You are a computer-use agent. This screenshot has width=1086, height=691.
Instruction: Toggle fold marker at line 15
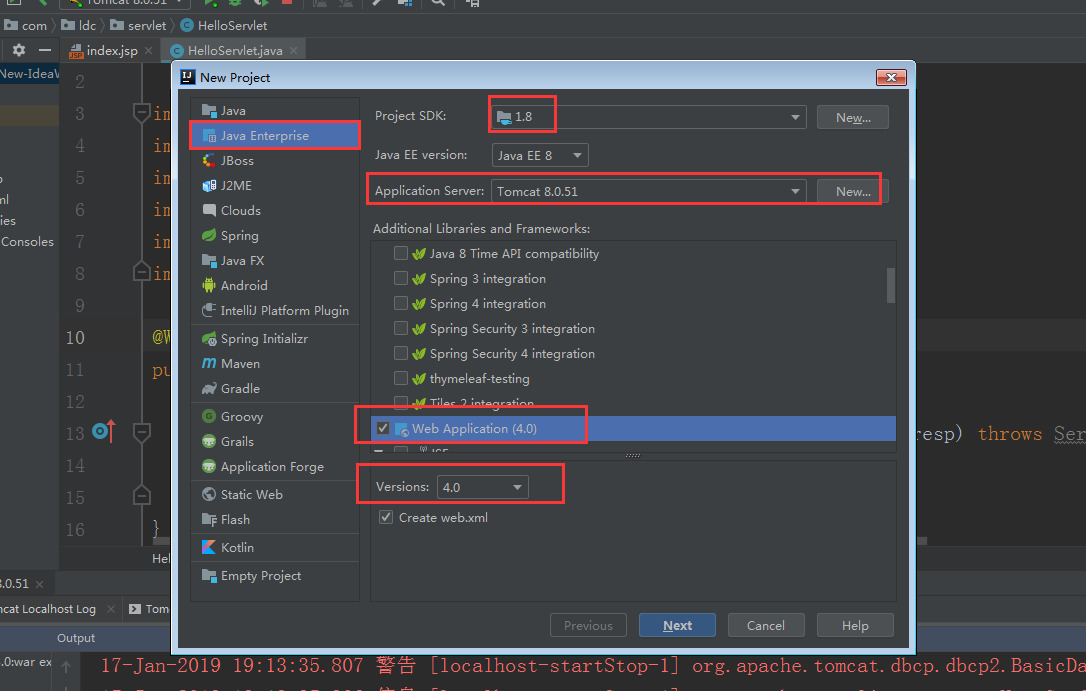tap(141, 496)
